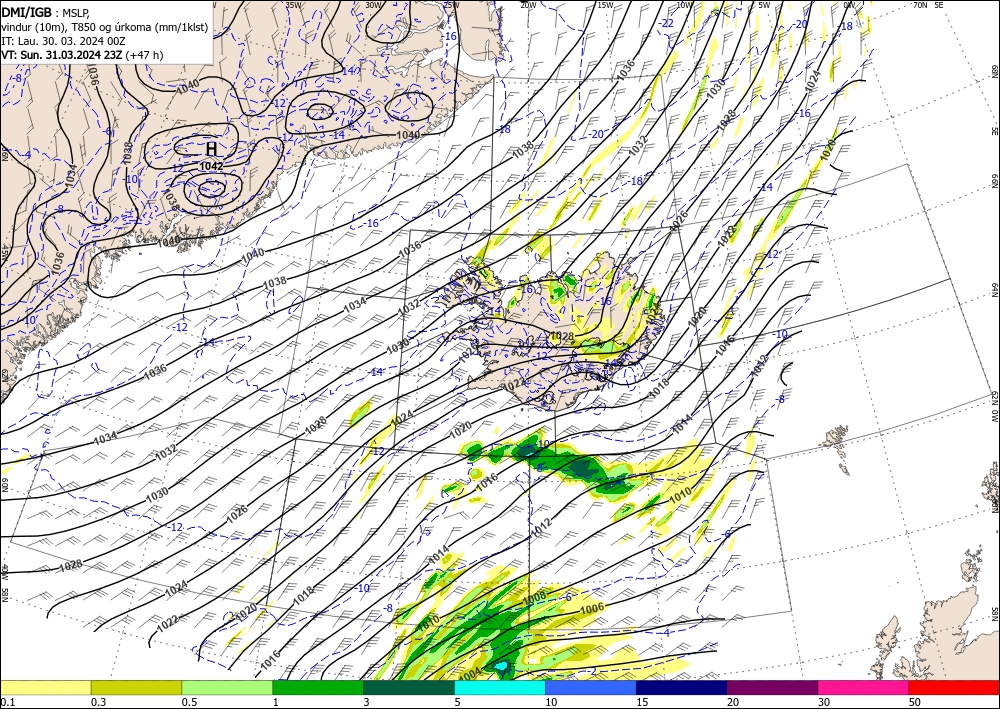
Task: Click the 1006 isobar label
Action: (592, 609)
